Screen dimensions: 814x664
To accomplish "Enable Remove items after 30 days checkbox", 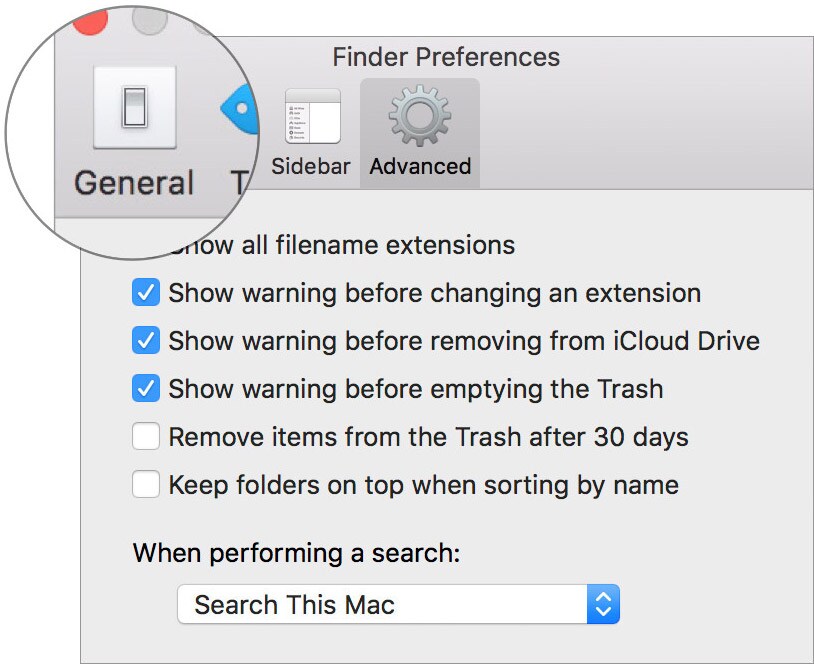I will click(x=146, y=437).
